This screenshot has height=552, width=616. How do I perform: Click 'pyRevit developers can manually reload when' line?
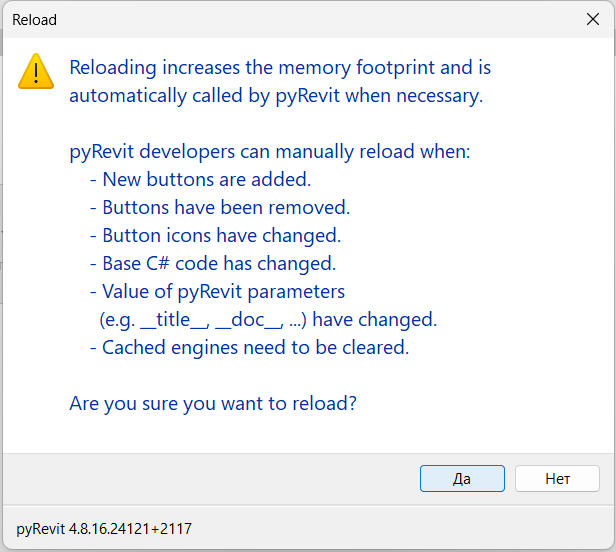point(270,152)
